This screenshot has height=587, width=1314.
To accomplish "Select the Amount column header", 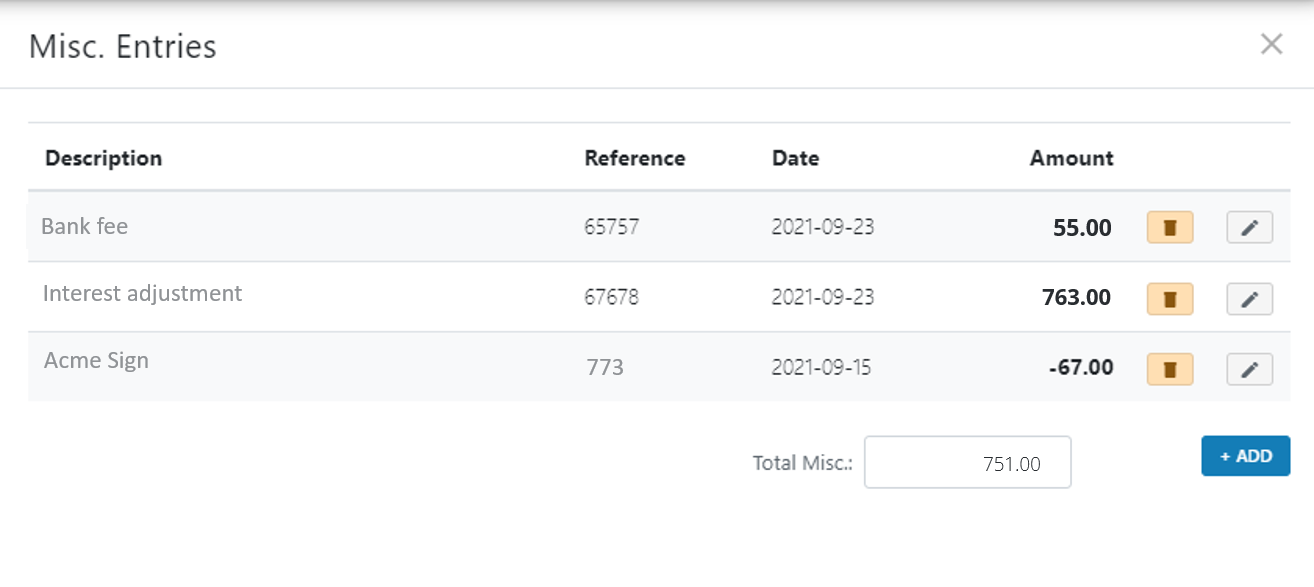I will point(1070,158).
